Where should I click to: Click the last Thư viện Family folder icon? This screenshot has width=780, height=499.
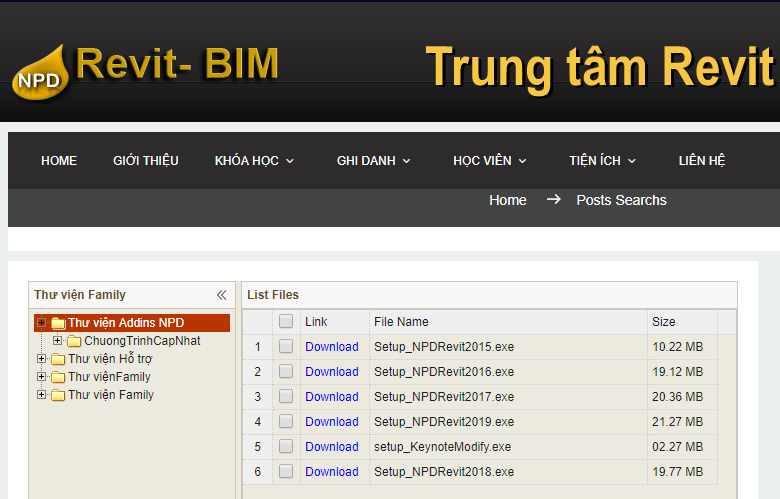pyautogui.click(x=58, y=395)
